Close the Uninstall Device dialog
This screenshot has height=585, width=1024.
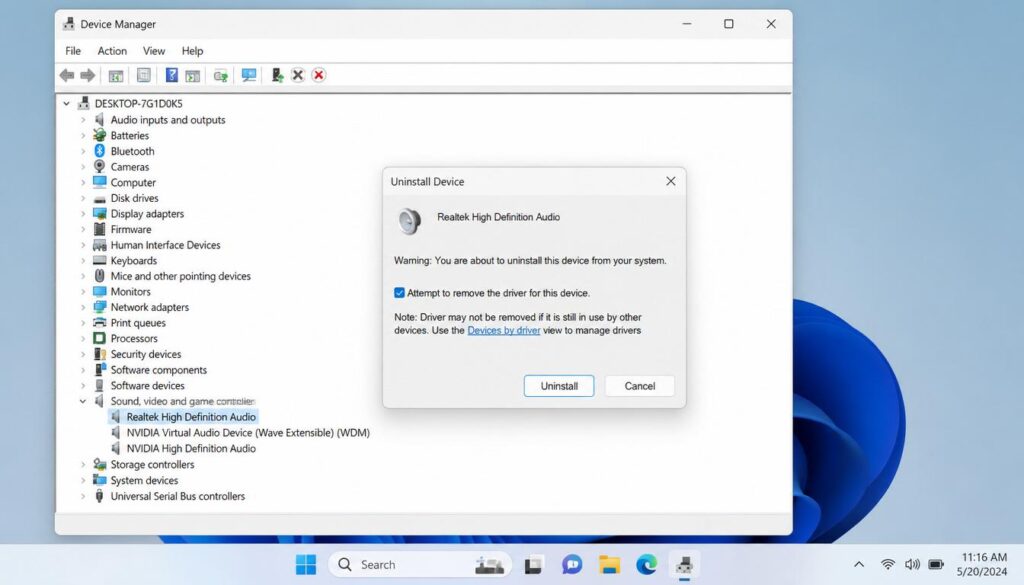(671, 182)
